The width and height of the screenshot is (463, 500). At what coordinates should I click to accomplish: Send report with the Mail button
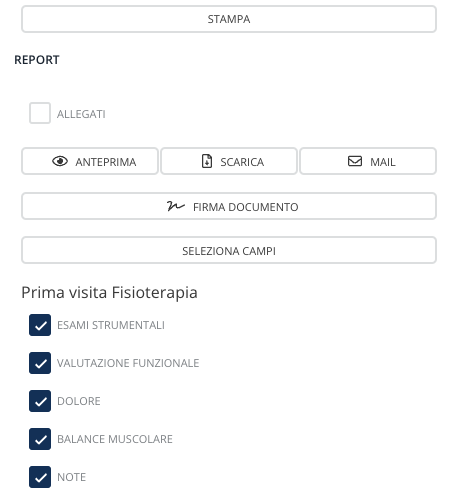point(368,161)
